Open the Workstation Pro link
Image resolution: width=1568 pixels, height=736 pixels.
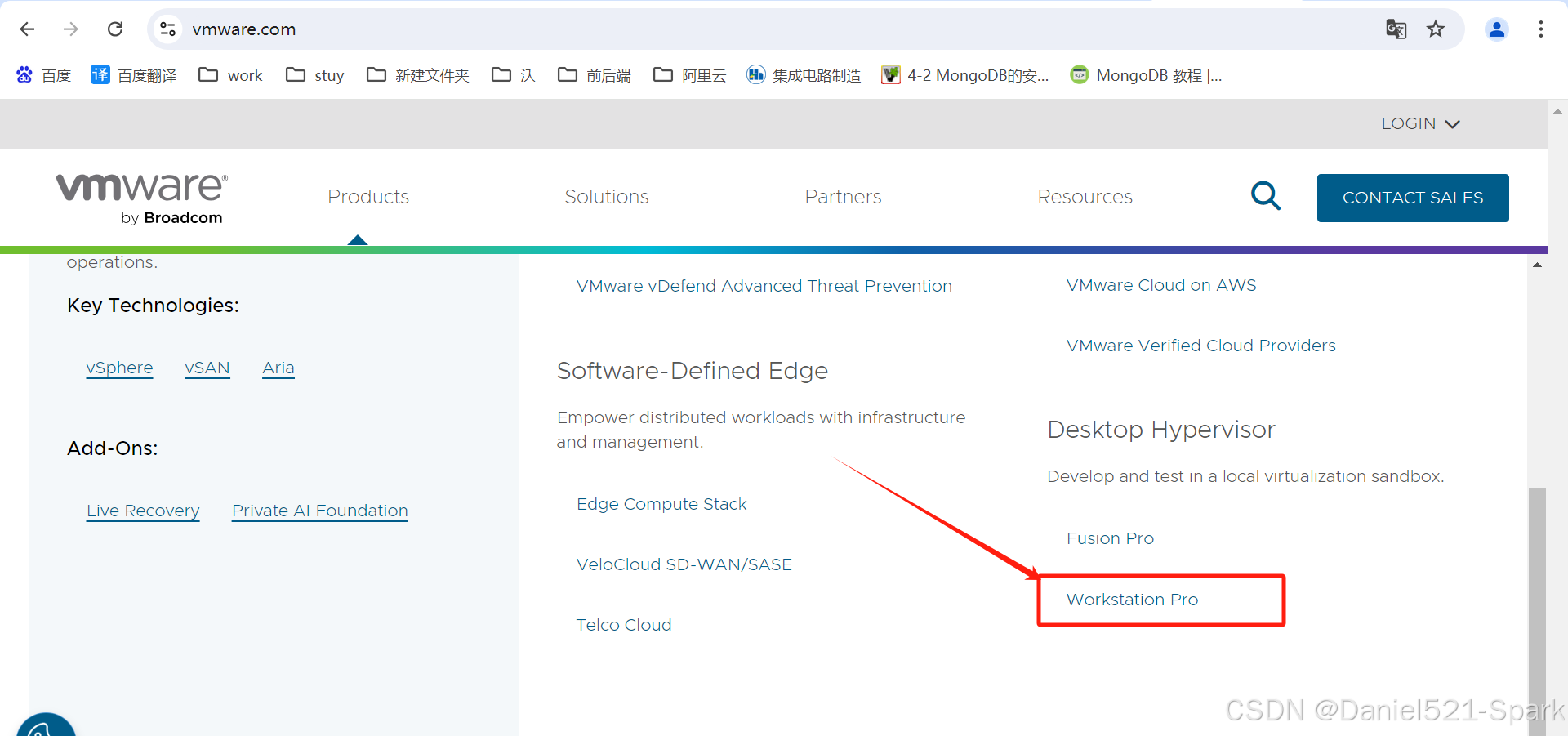[x=1132, y=600]
